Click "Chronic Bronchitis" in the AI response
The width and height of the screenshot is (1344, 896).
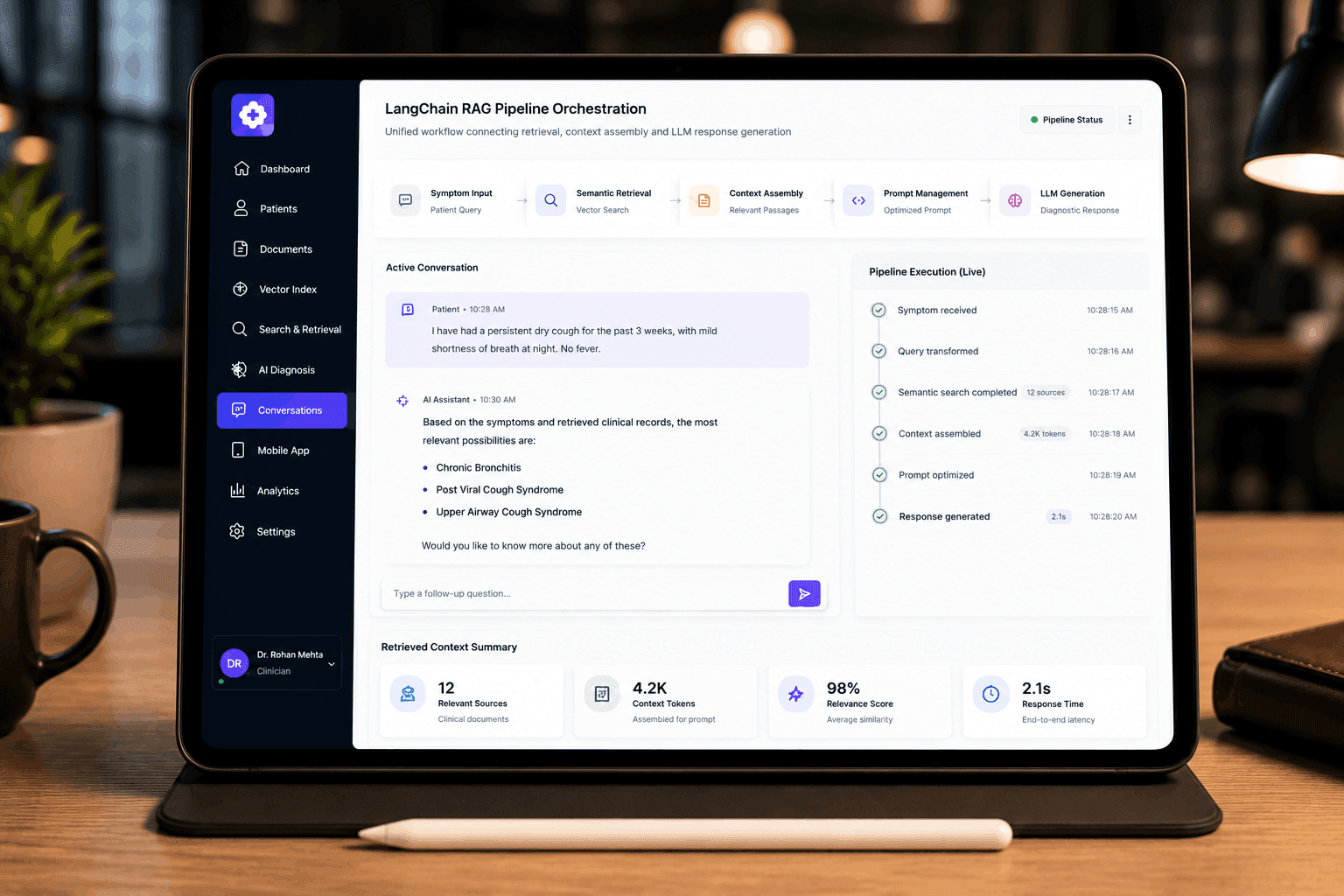pos(479,467)
